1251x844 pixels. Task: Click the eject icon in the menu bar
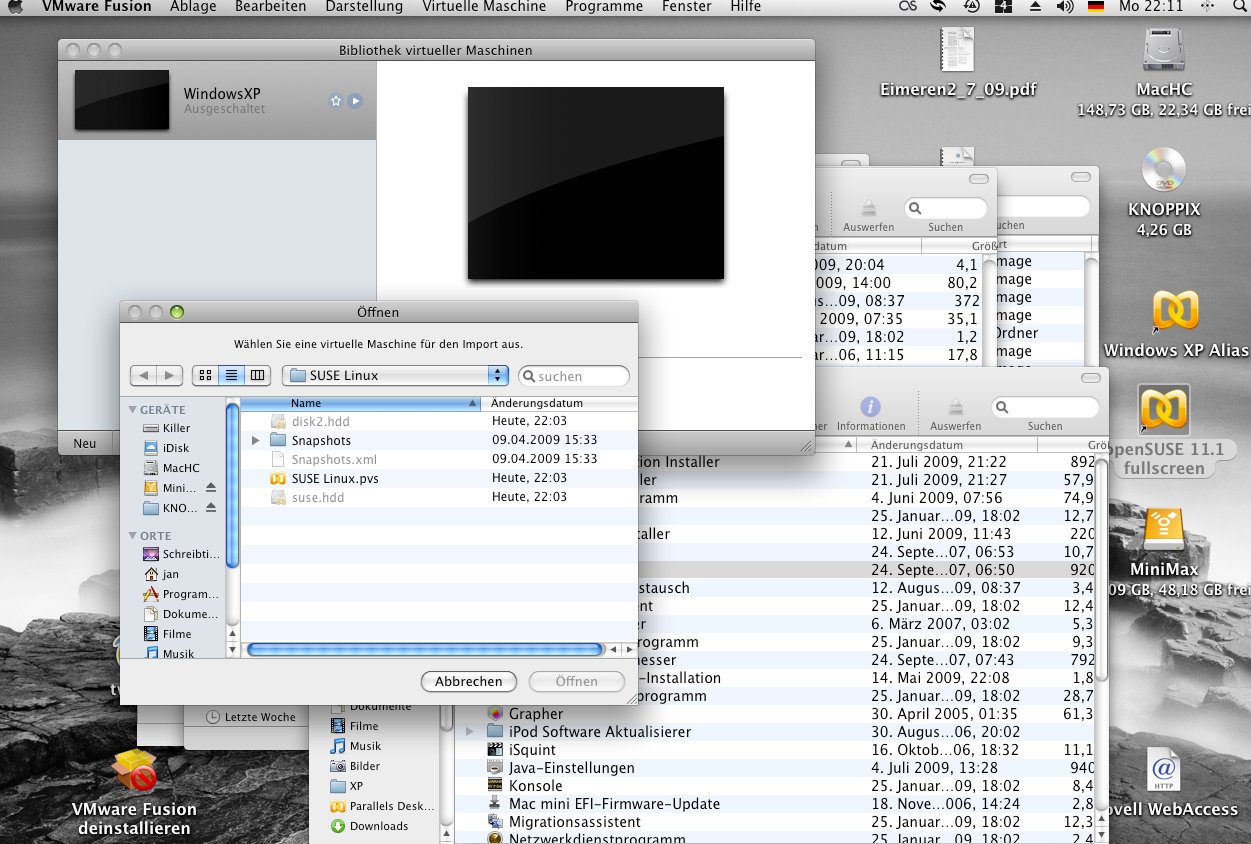1036,7
